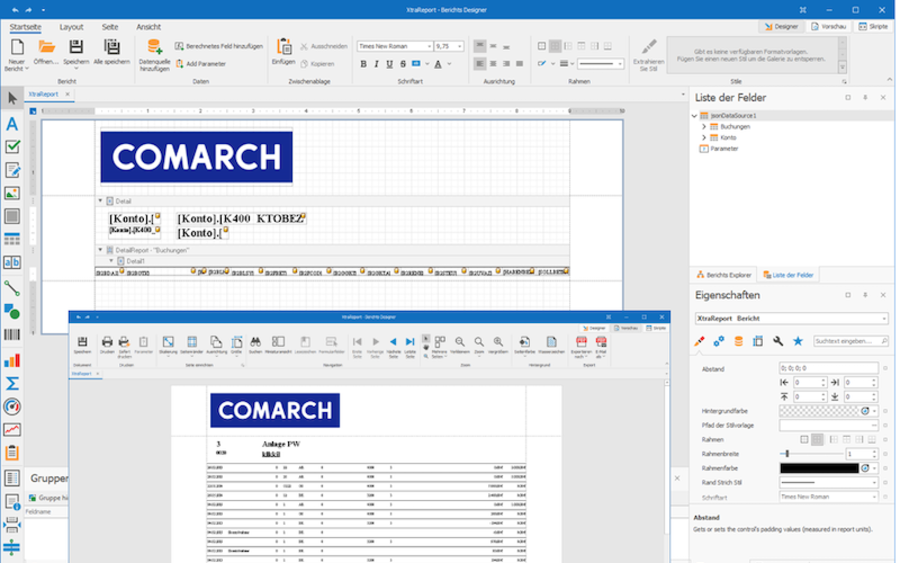The width and height of the screenshot is (900, 563).
Task: Click the Designer view button
Action: tap(781, 26)
